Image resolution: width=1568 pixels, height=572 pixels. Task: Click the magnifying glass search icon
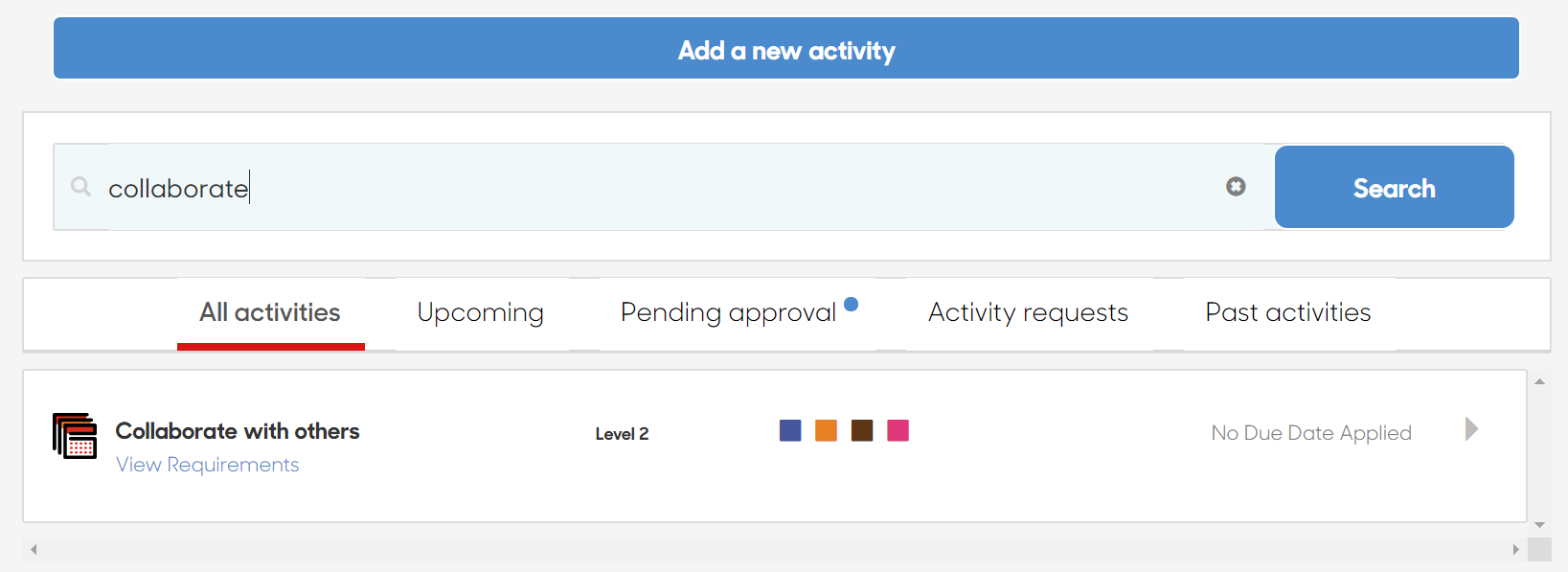click(81, 187)
